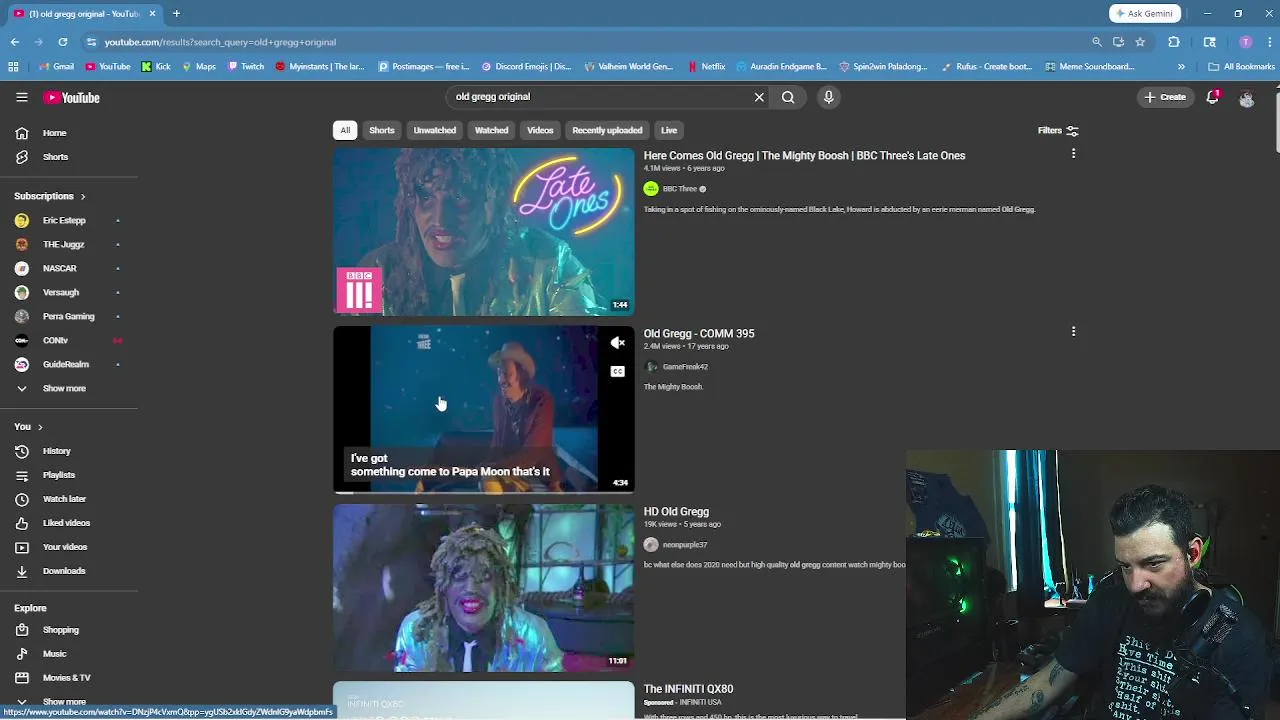Go to the YouTube logo home
Screen dimensions: 1280x720
click(x=71, y=97)
